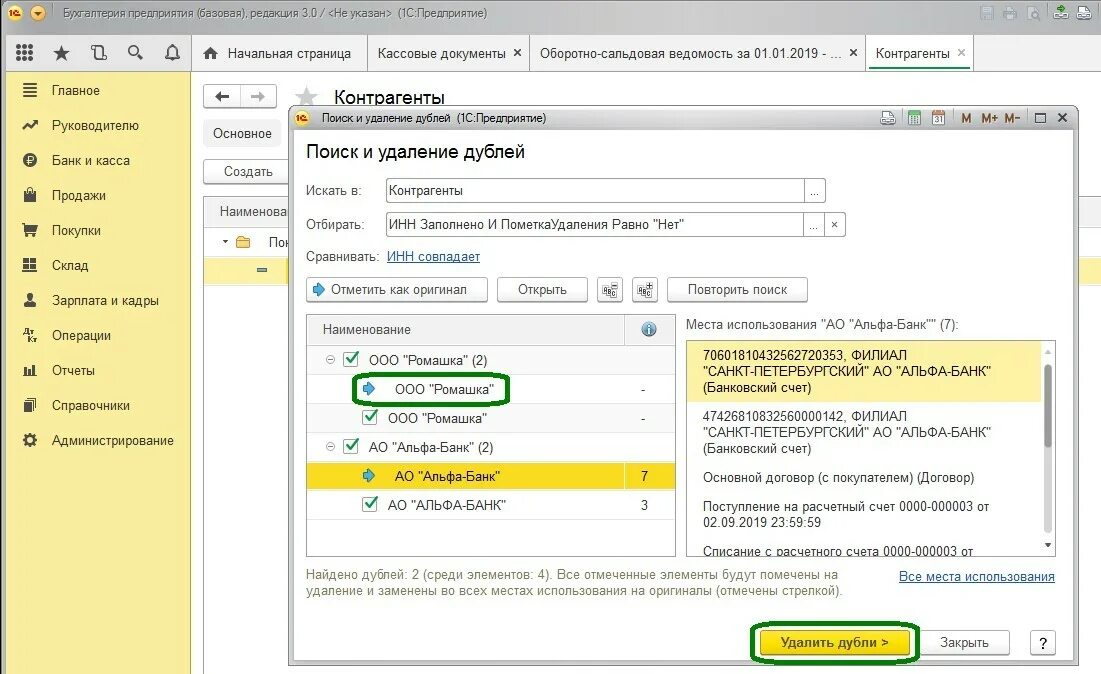Close the Оборотно-сальдовая ведомость tab
Viewport: 1101px width, 674px height.
(x=853, y=53)
